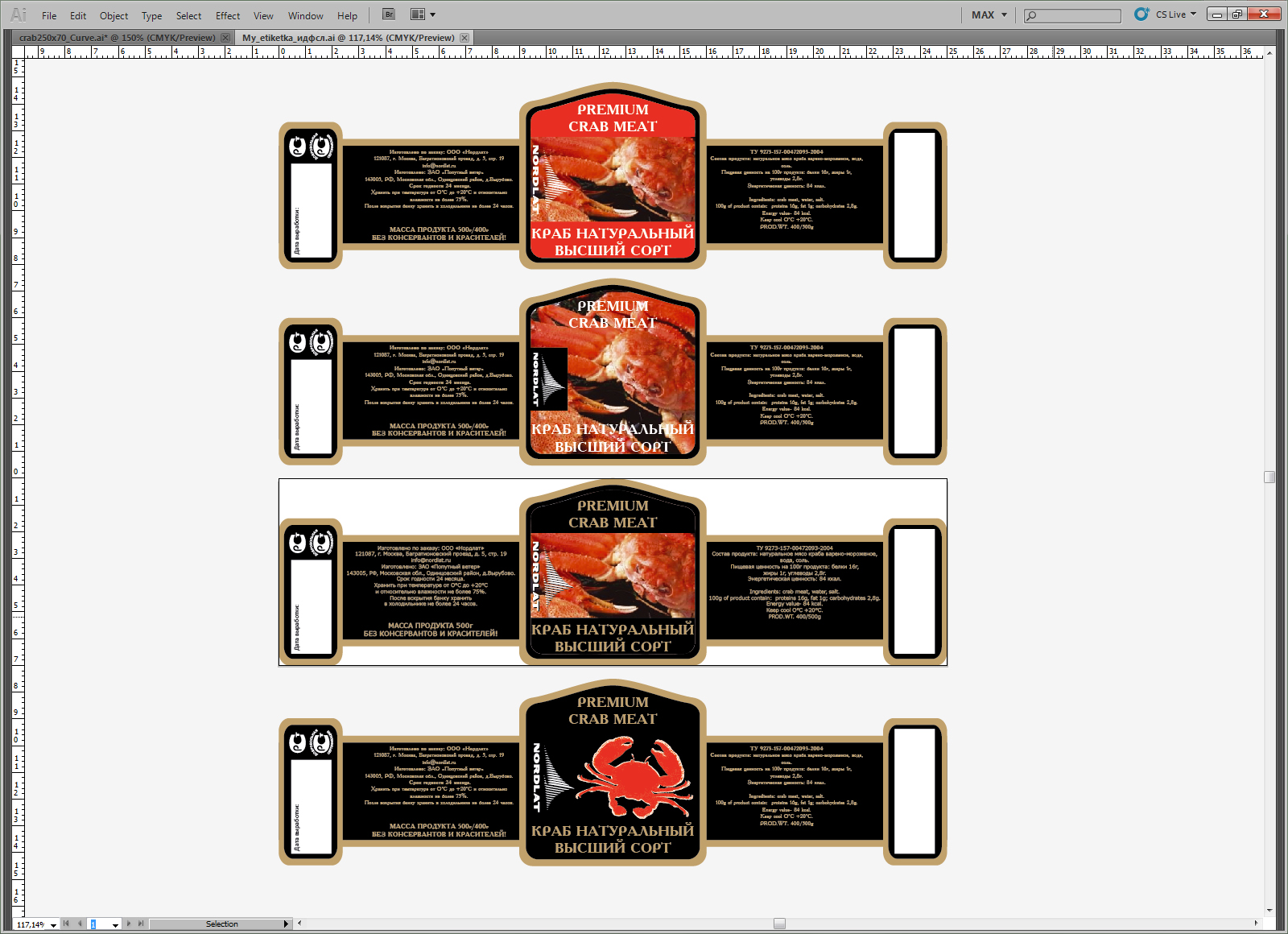Close the My_etiketka document tab
The width and height of the screenshot is (1288, 934).
coord(464,38)
